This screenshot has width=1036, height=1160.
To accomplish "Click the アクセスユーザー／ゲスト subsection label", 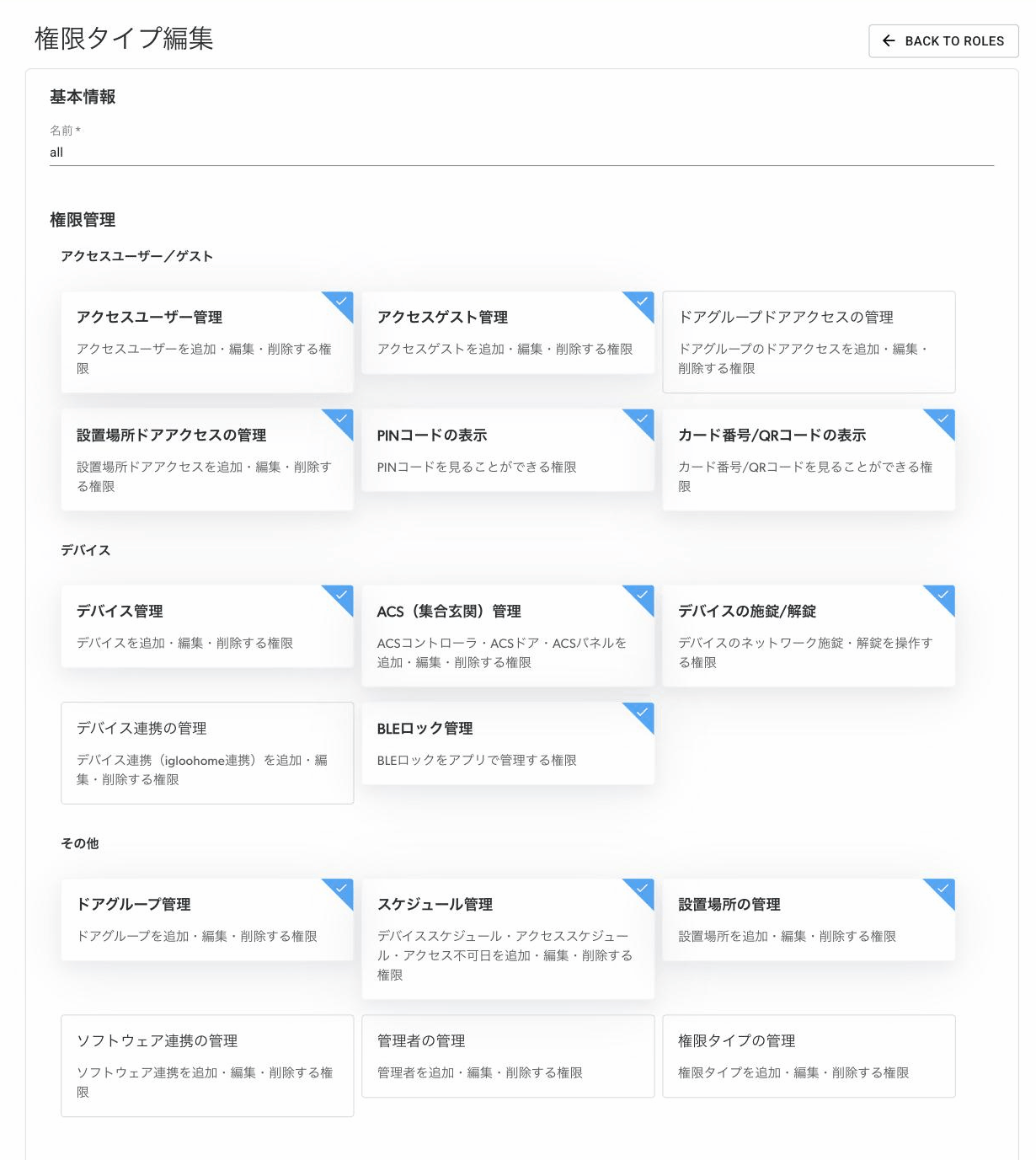I will click(x=136, y=256).
